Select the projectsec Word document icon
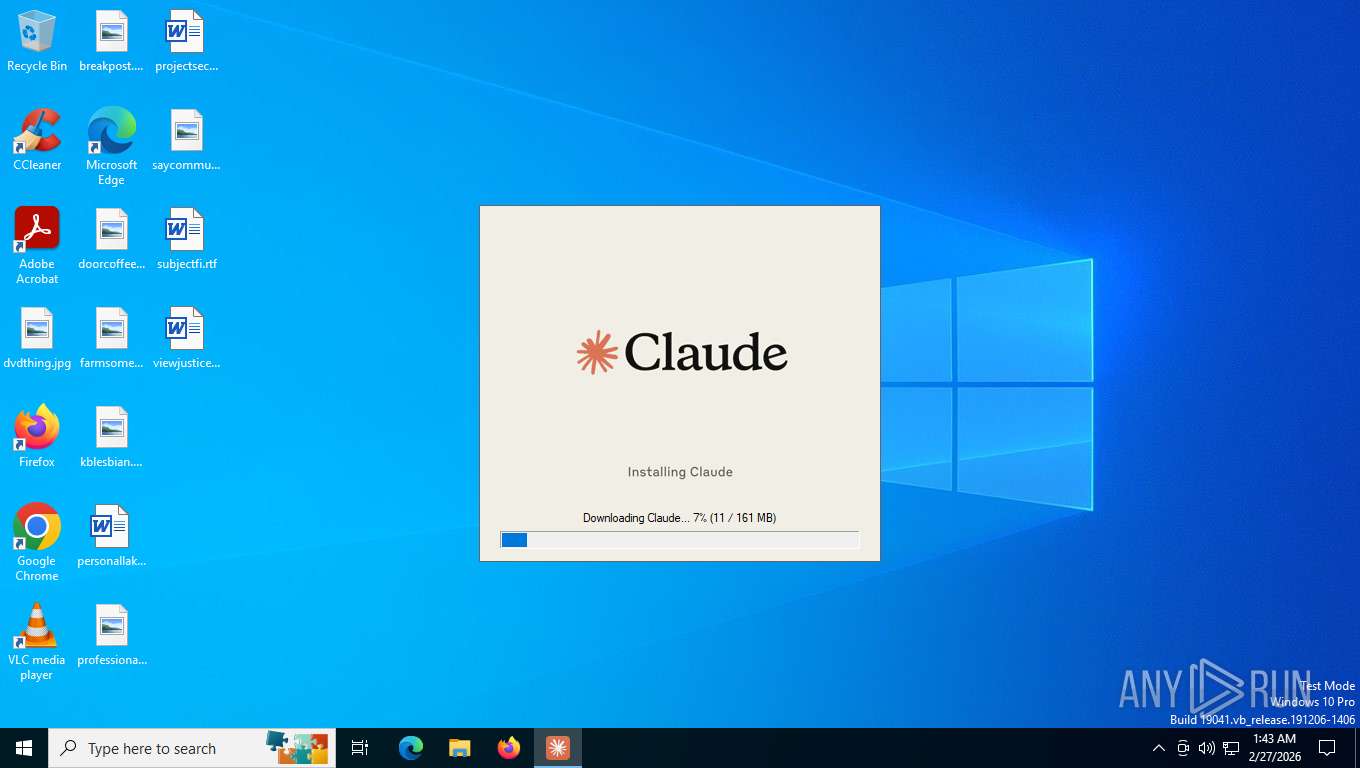The height and width of the screenshot is (768, 1360). click(186, 41)
